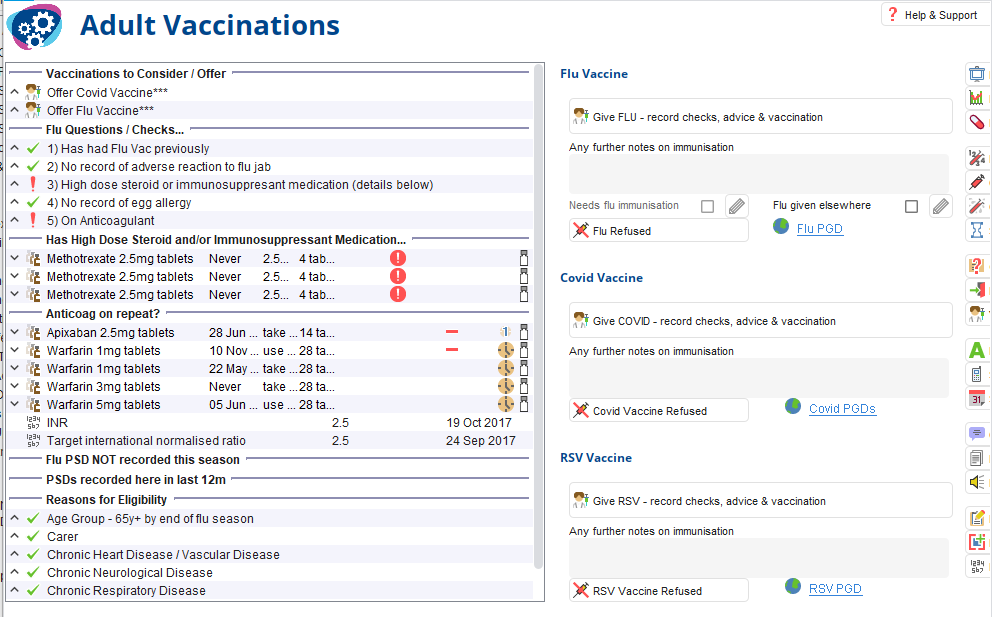Open the Covid PGDs link
This screenshot has width=998, height=617.
(842, 409)
